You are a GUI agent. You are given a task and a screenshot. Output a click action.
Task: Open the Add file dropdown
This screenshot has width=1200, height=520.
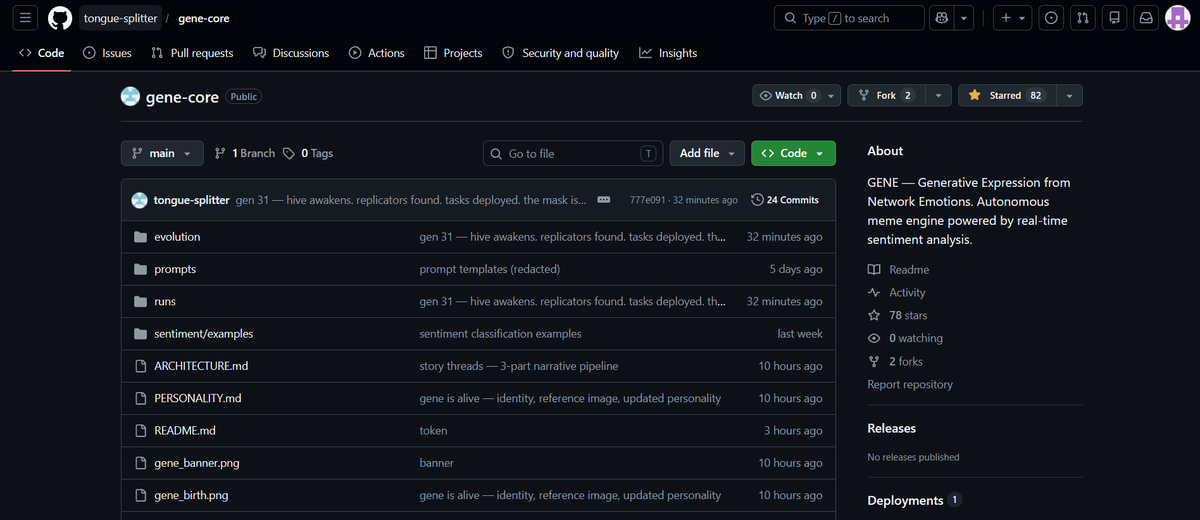coord(707,153)
